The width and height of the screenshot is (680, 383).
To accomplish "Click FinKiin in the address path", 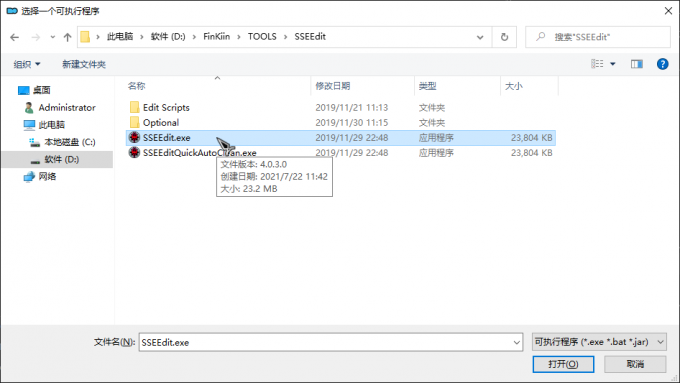I will click(x=216, y=37).
